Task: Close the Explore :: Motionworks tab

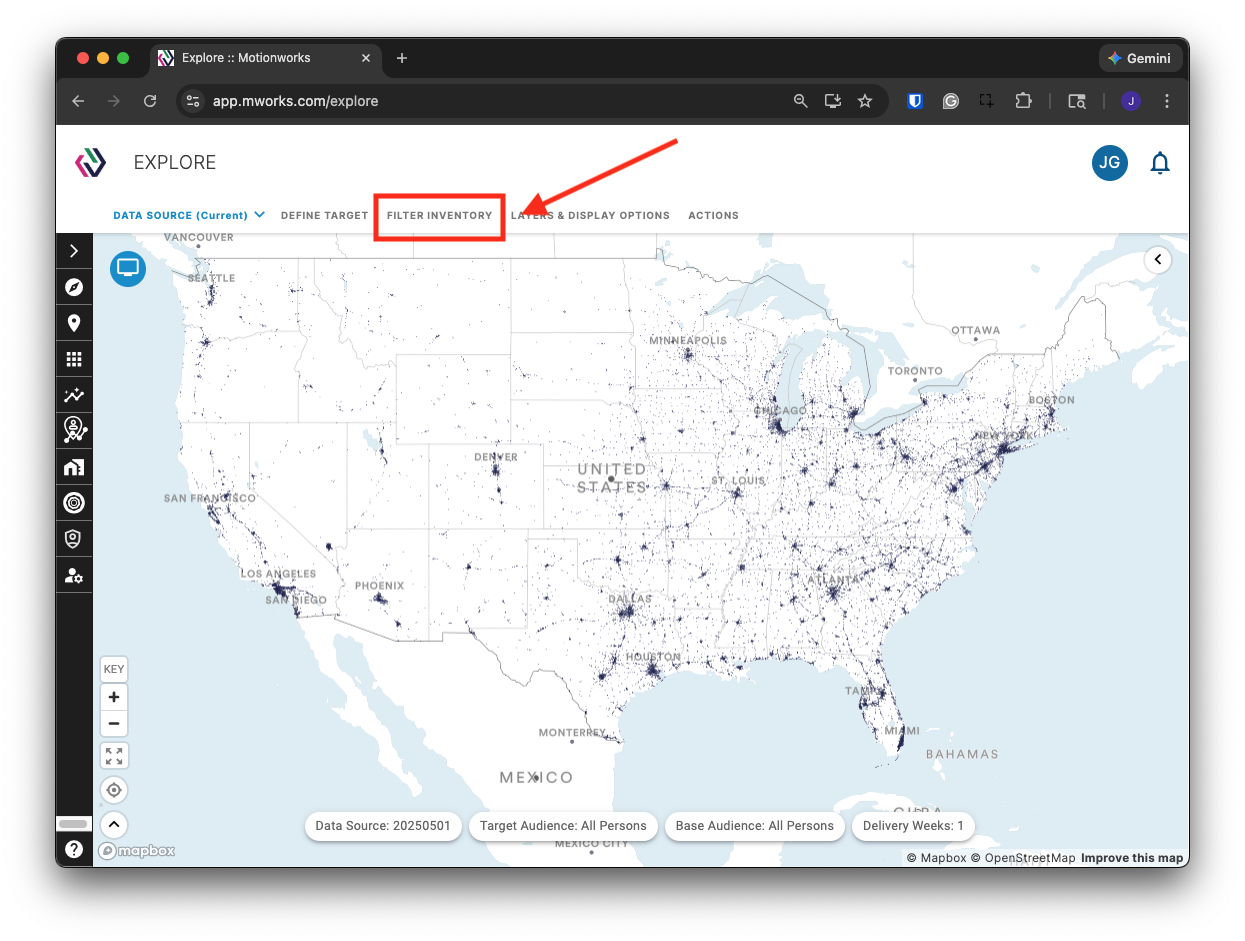Action: pos(366,58)
